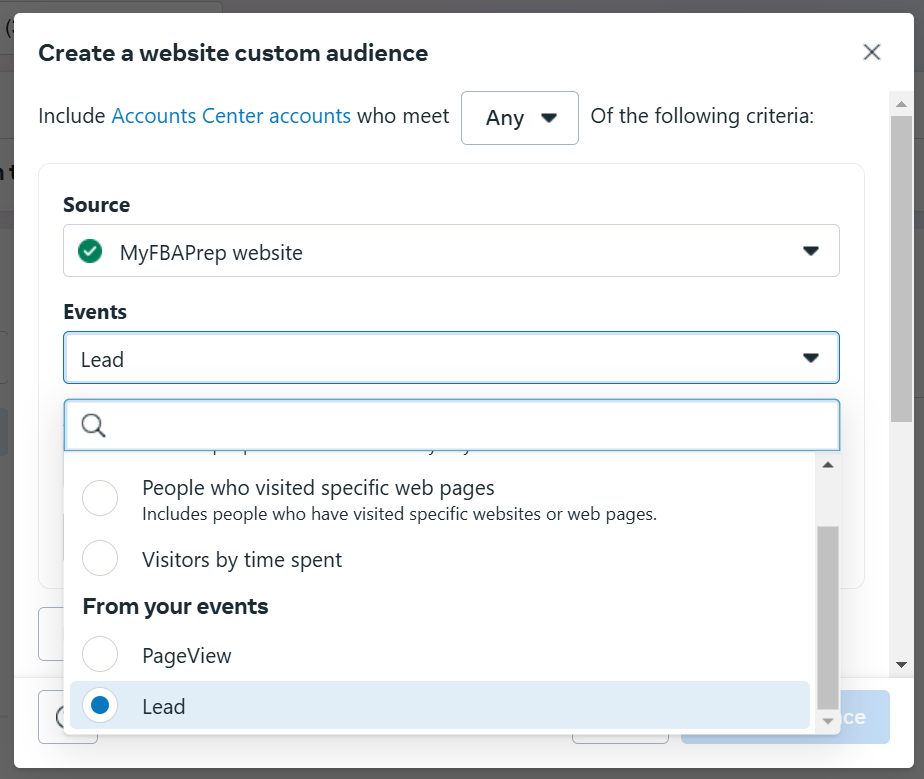Image resolution: width=924 pixels, height=779 pixels.
Task: Click the green verified check icon
Action: 90,252
